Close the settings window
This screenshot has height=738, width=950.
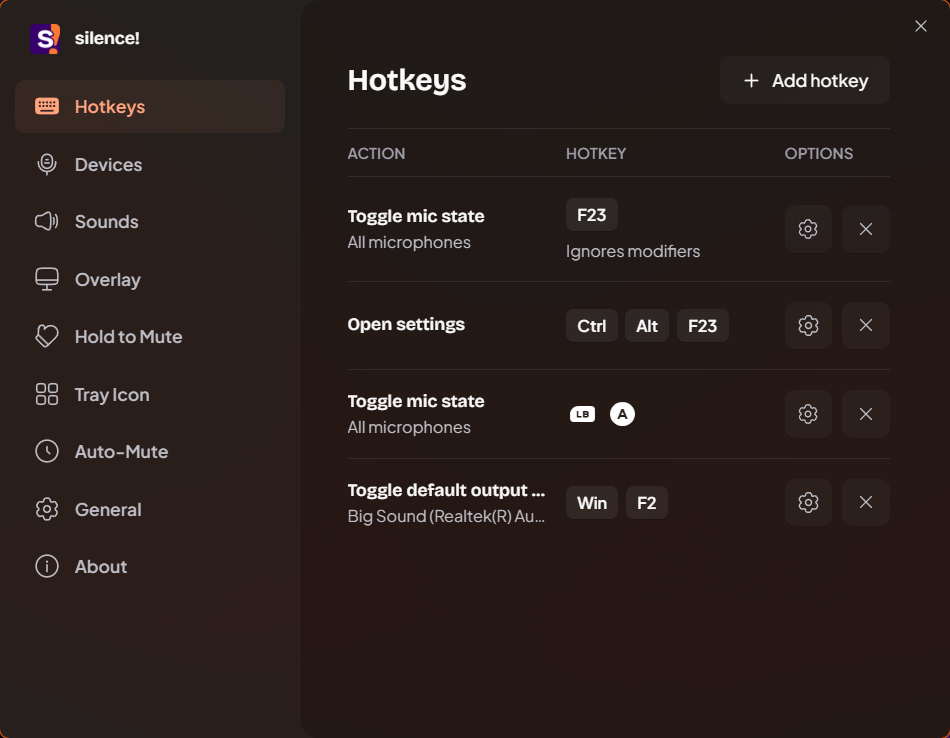pyautogui.click(x=920, y=26)
